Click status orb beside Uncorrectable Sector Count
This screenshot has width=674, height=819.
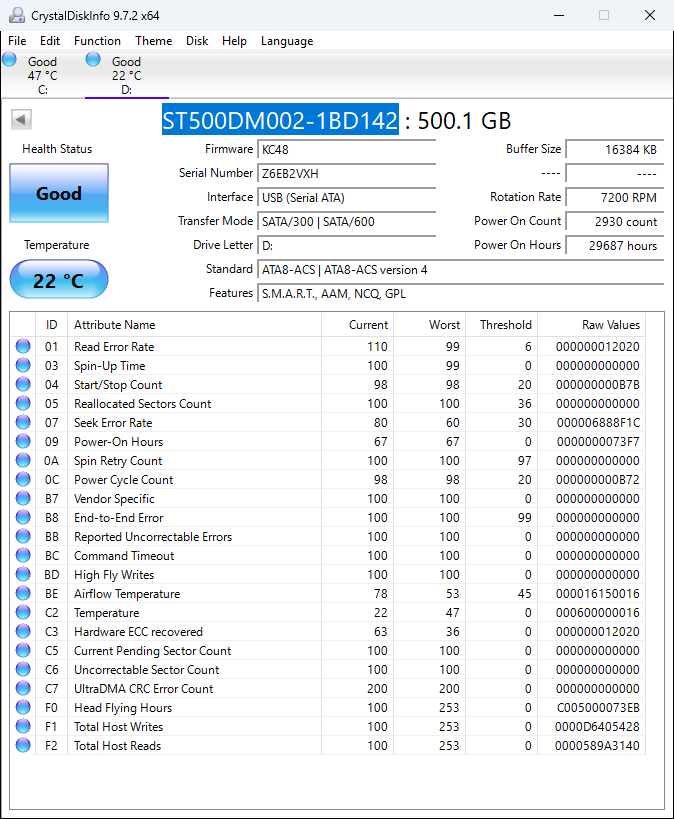click(23, 669)
